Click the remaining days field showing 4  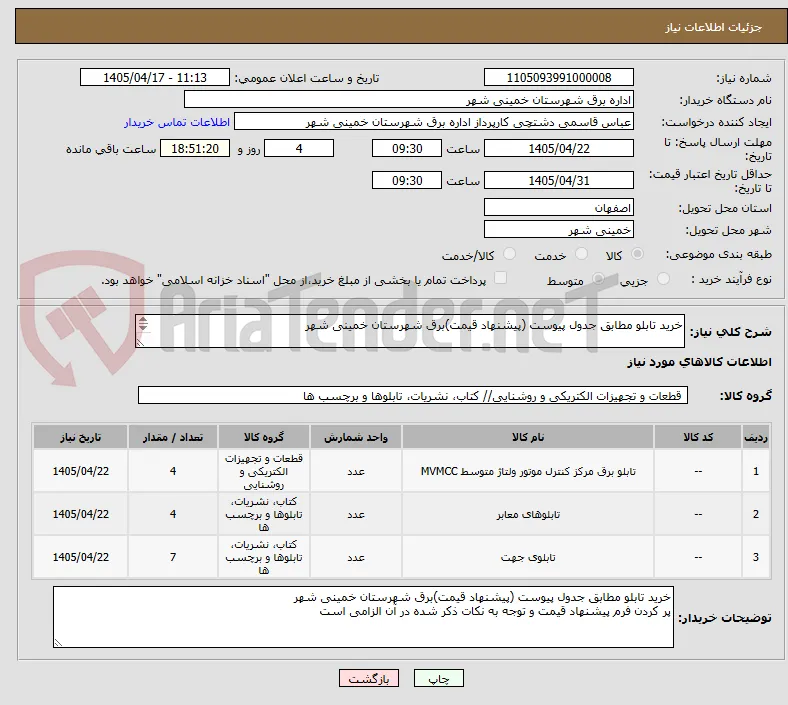pos(299,148)
